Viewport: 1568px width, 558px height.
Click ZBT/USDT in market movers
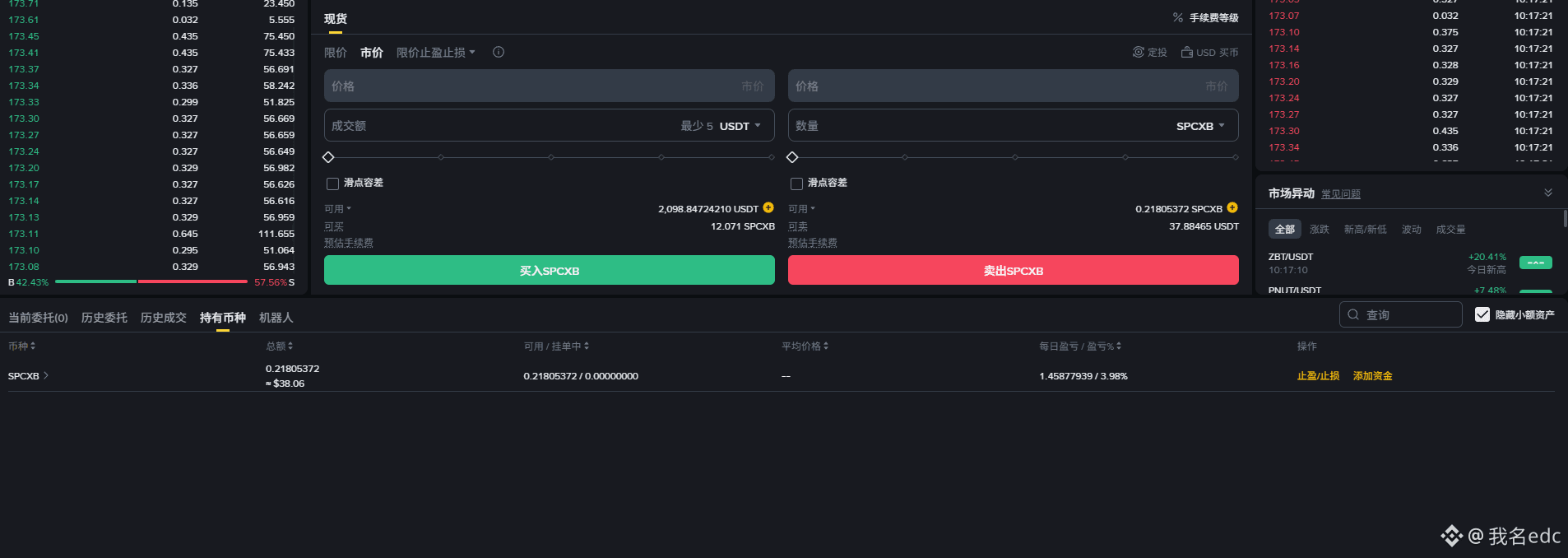click(x=1291, y=257)
